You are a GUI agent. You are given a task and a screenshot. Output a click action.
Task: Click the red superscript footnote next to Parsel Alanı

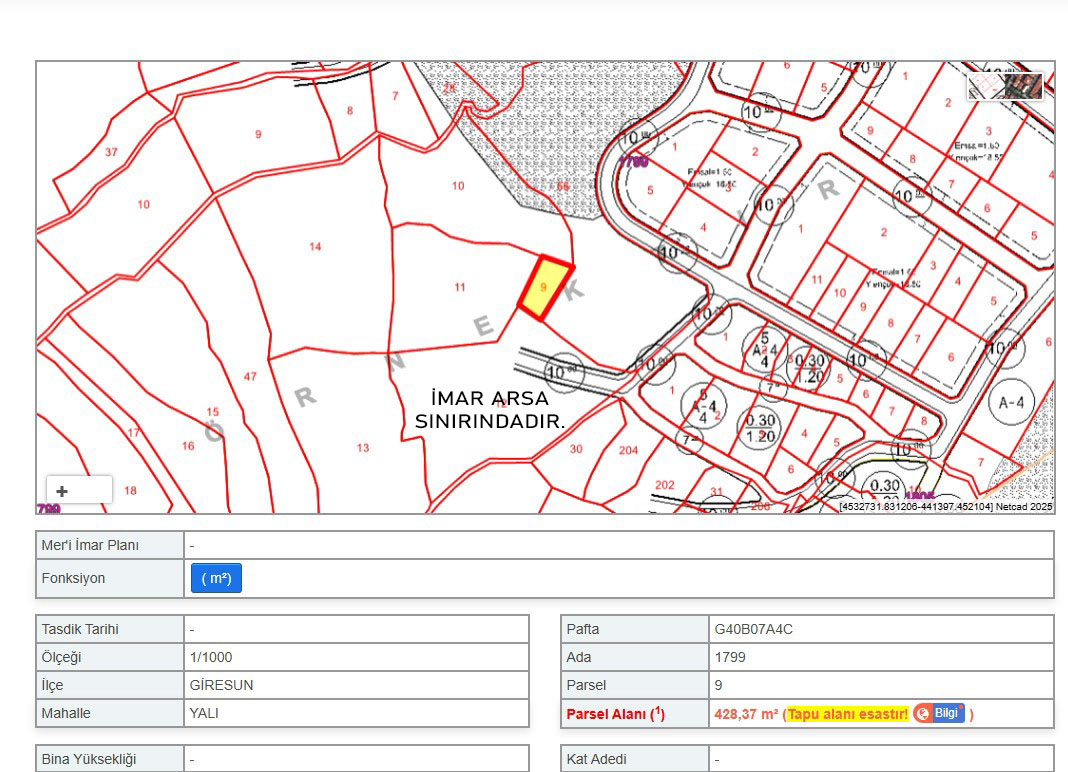tap(657, 710)
